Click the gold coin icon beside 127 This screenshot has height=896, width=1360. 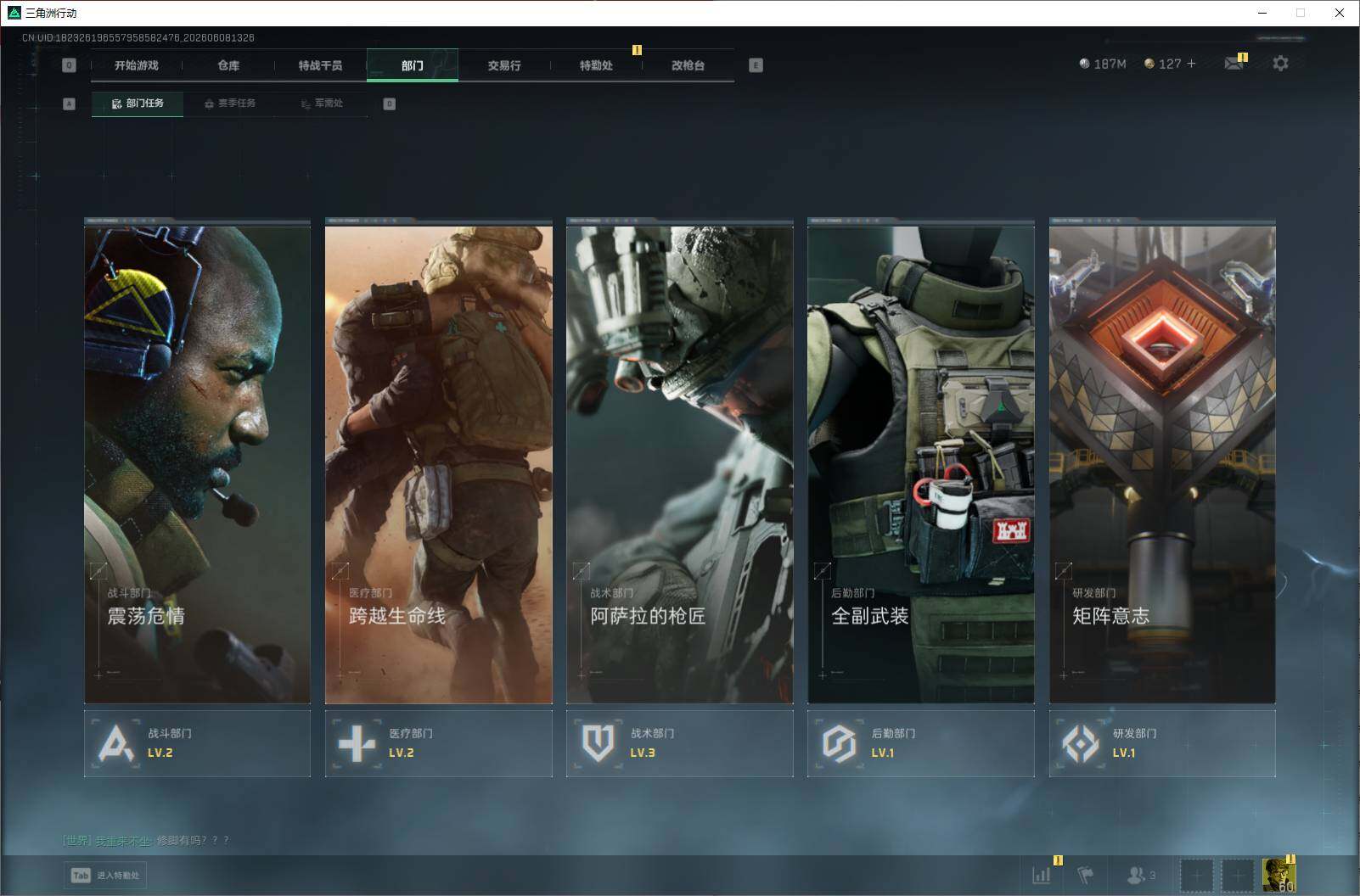(1149, 64)
